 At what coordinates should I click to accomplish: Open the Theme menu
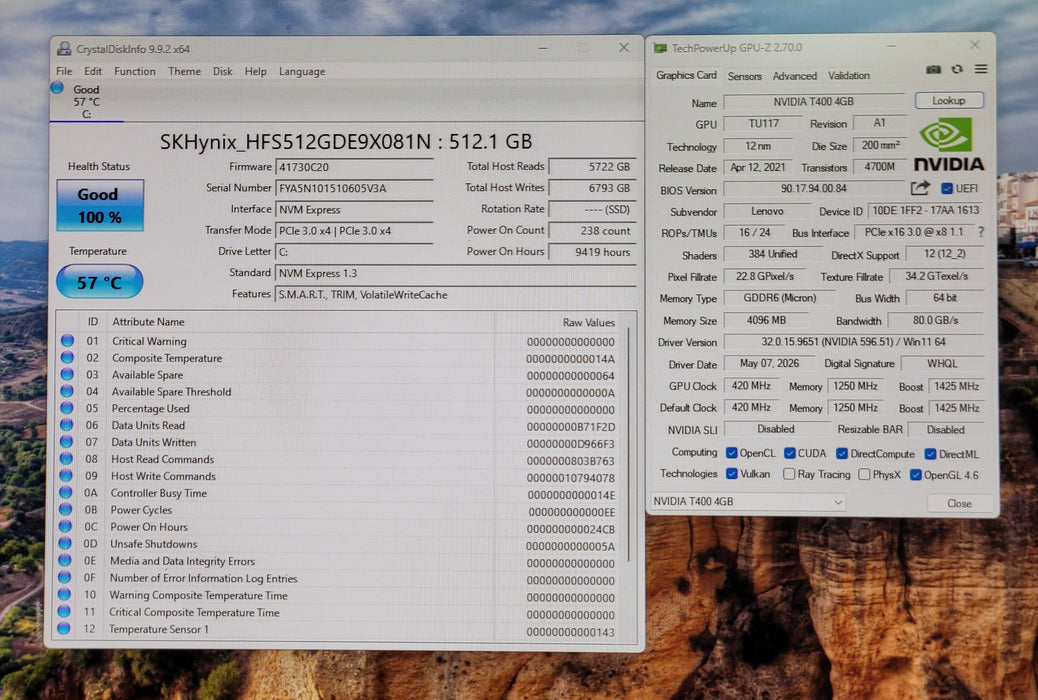[184, 71]
